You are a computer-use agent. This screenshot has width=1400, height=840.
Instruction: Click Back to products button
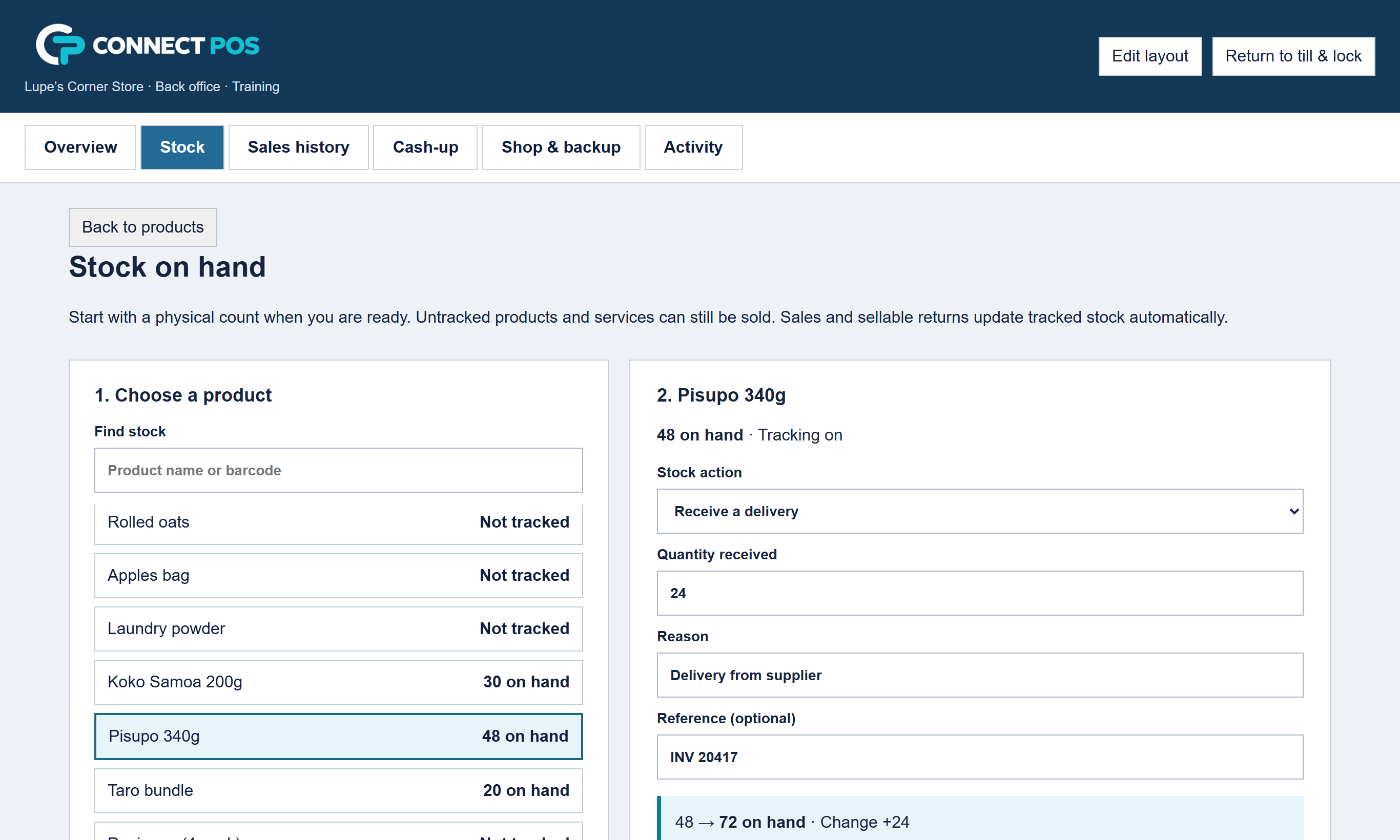tap(143, 227)
